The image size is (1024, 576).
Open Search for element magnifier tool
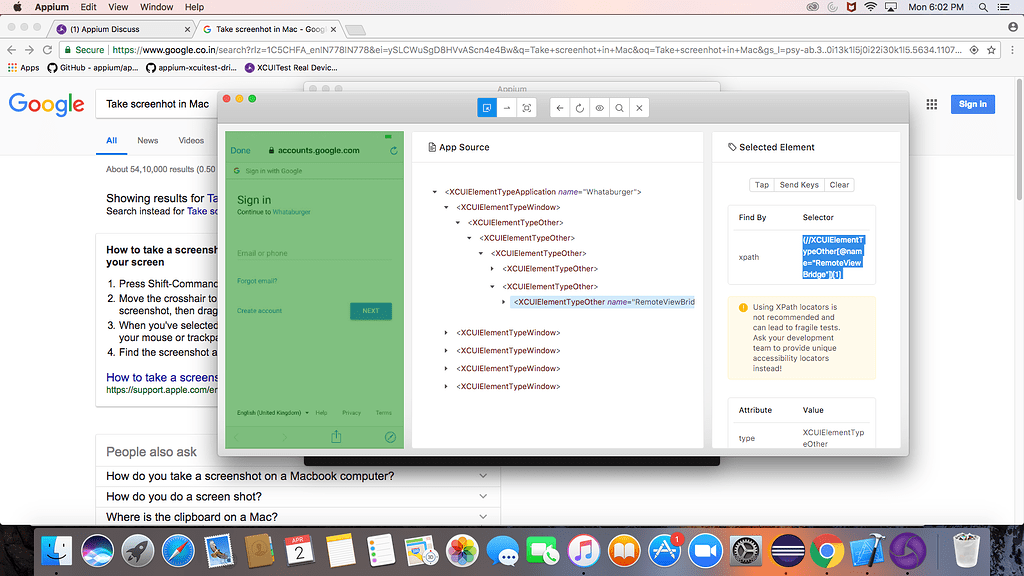click(620, 108)
